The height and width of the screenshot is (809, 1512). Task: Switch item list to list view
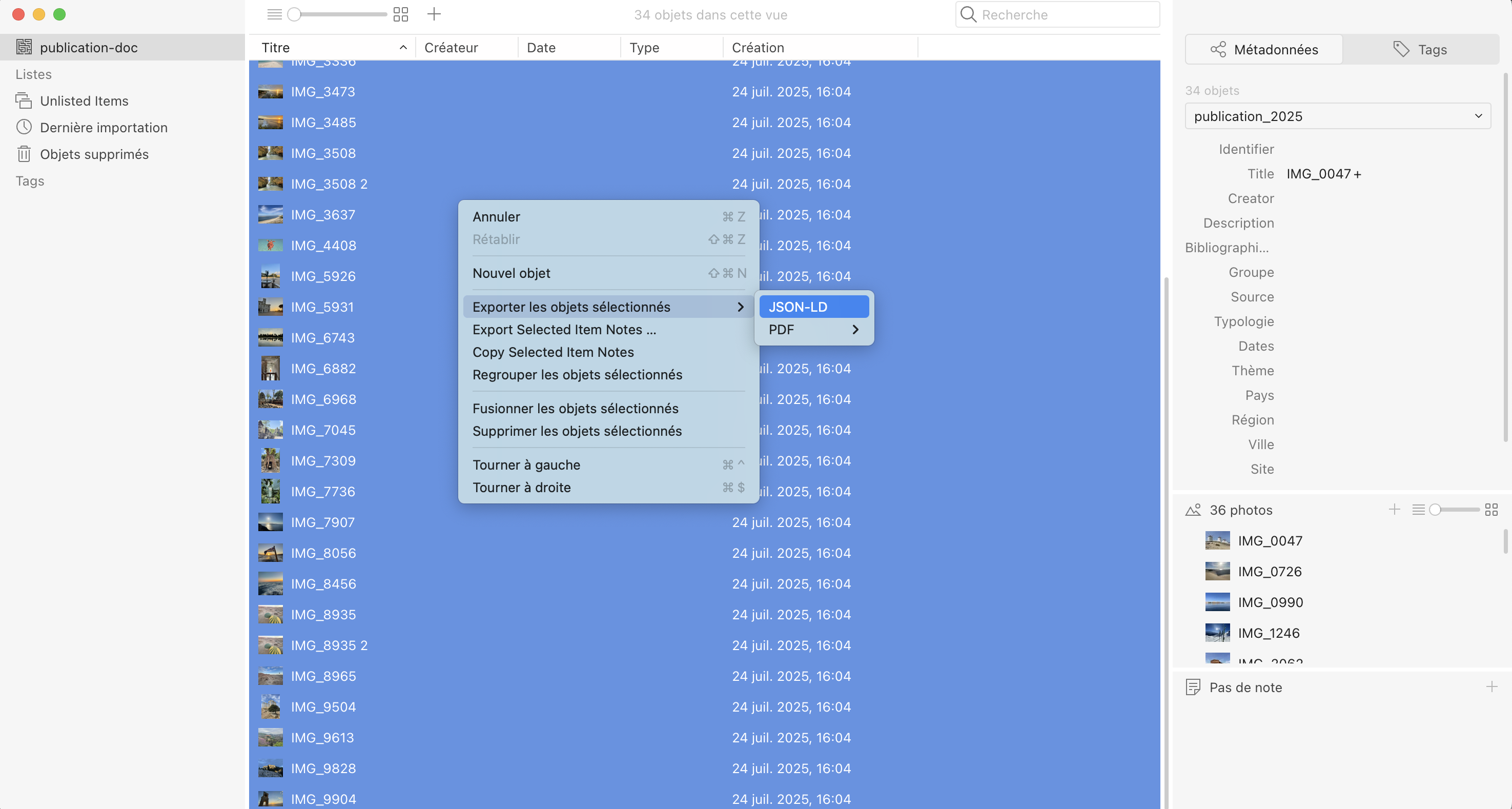274,14
